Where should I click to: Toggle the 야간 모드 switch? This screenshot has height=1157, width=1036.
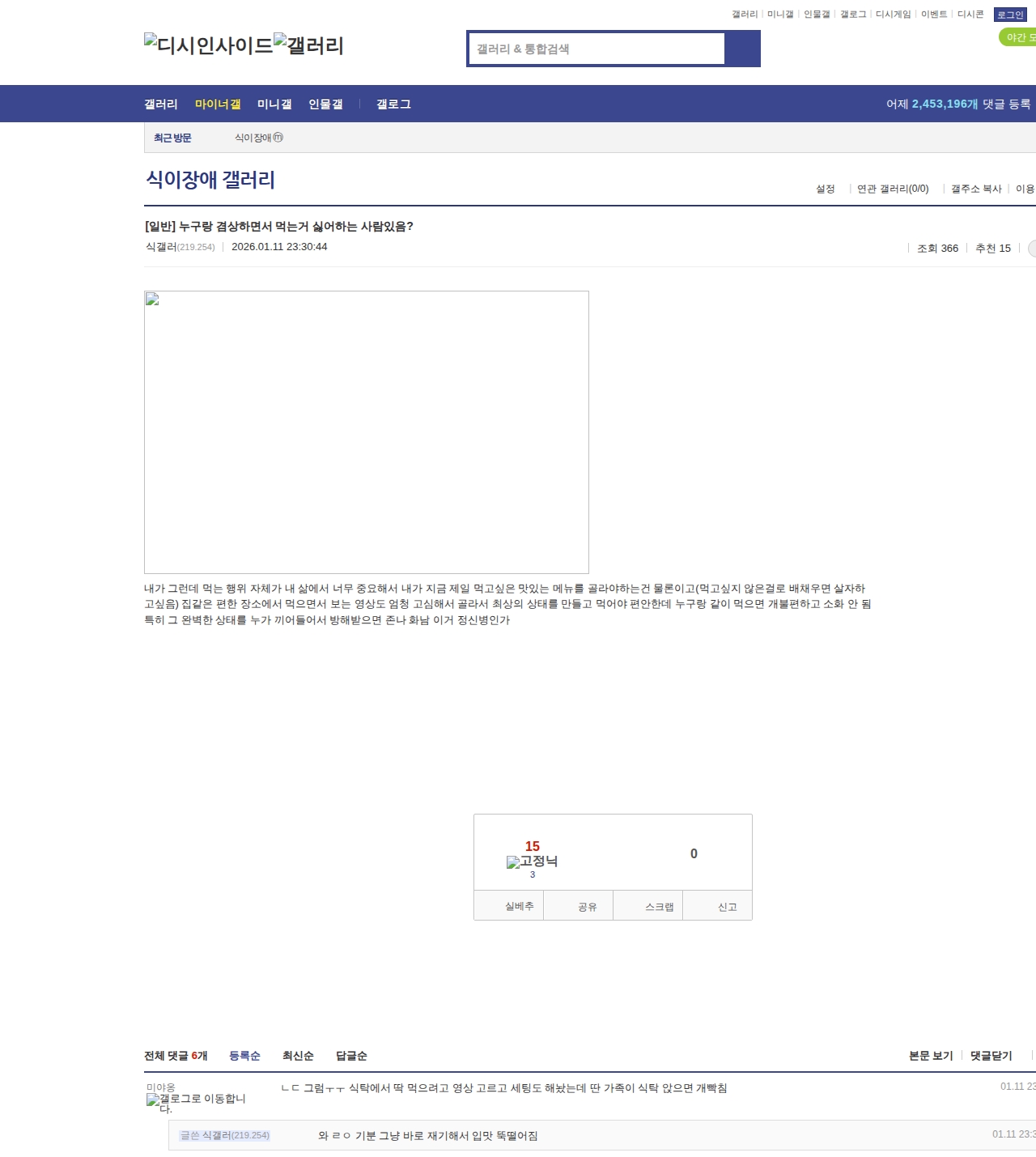[x=1018, y=37]
